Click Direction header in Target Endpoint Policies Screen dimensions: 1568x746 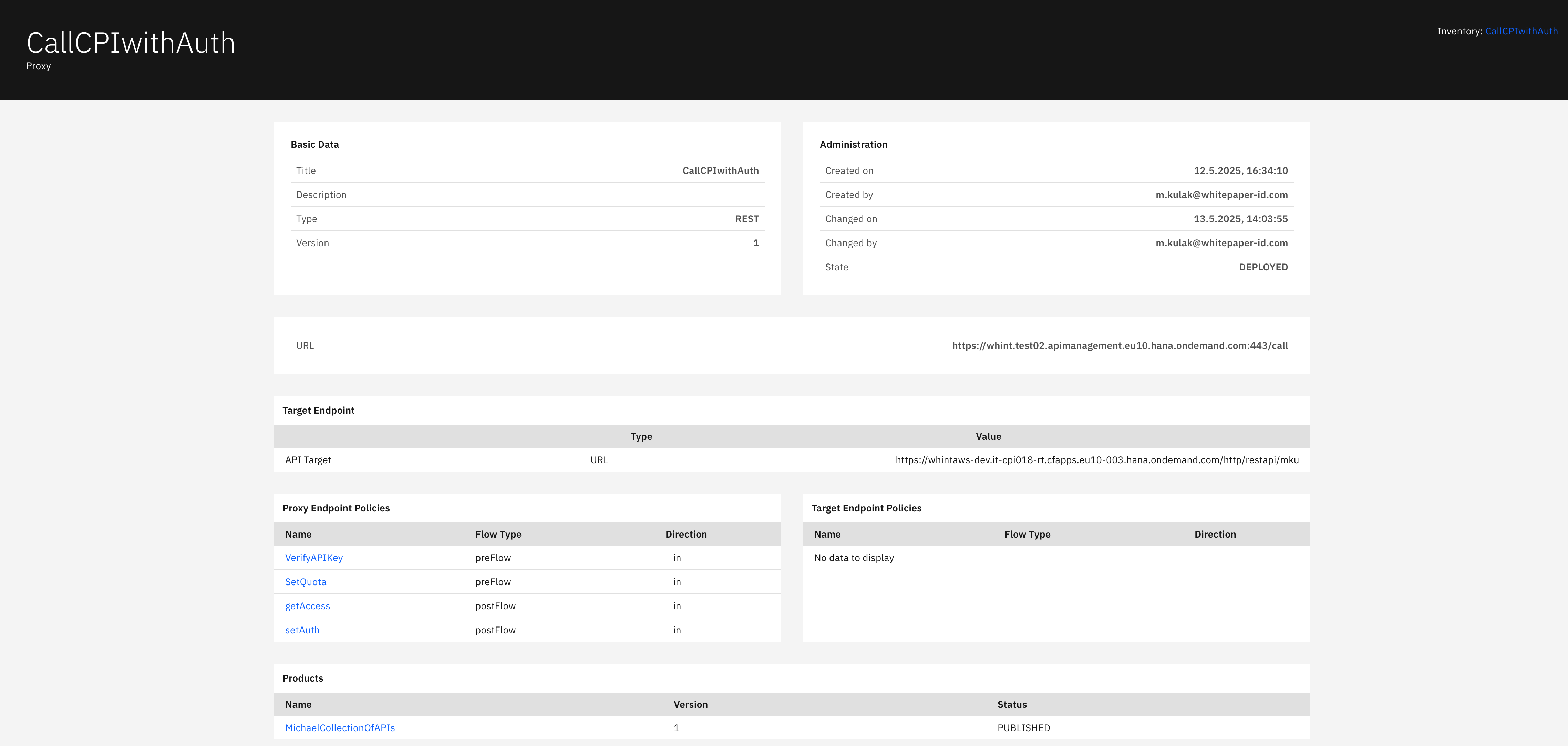coord(1214,534)
